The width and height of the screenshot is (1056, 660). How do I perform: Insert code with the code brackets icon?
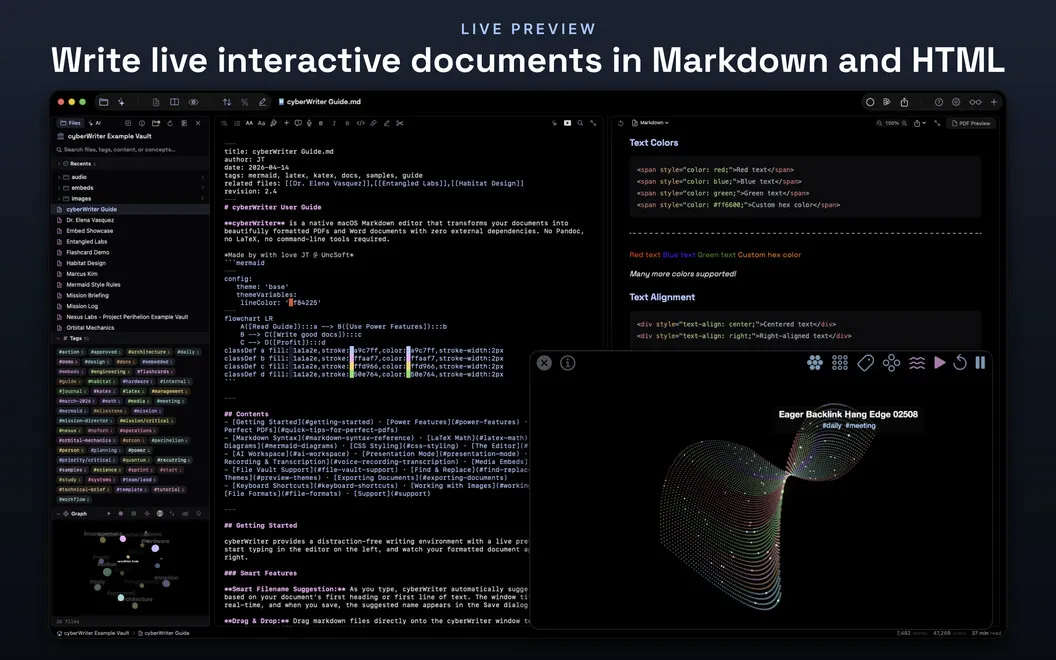pos(360,123)
